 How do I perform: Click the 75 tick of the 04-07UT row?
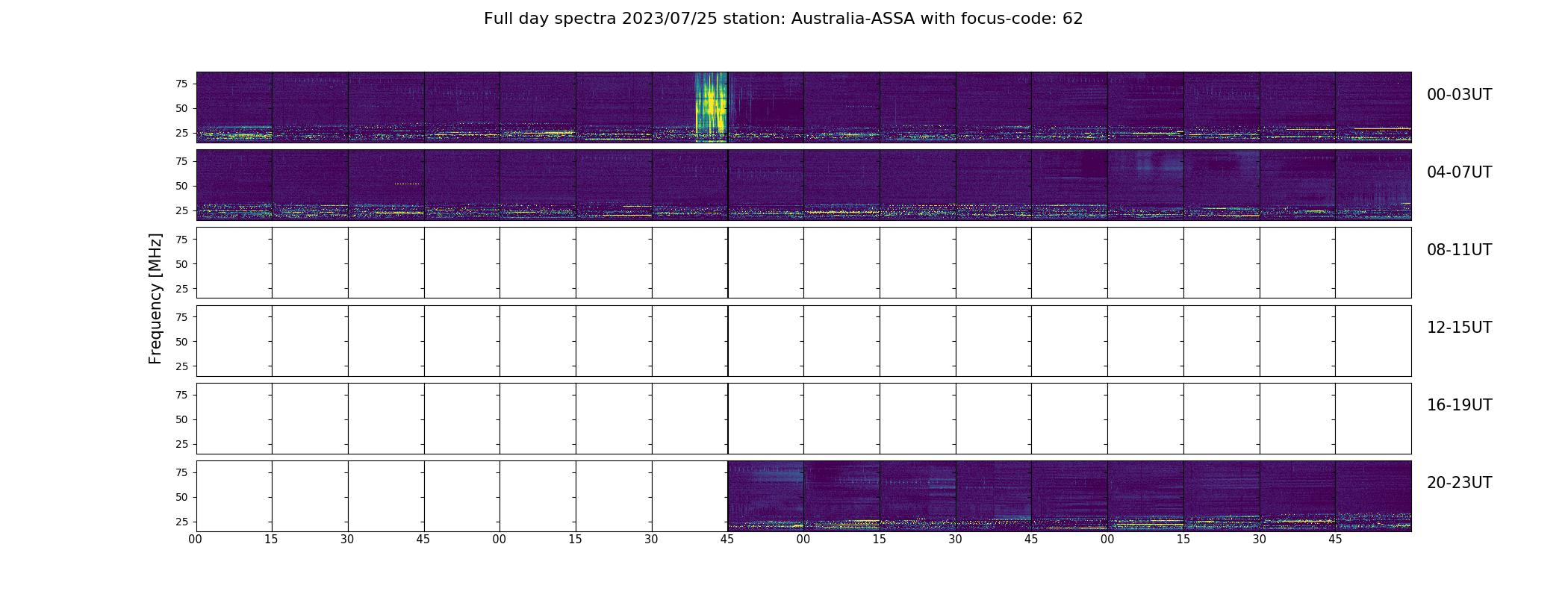pos(181,161)
